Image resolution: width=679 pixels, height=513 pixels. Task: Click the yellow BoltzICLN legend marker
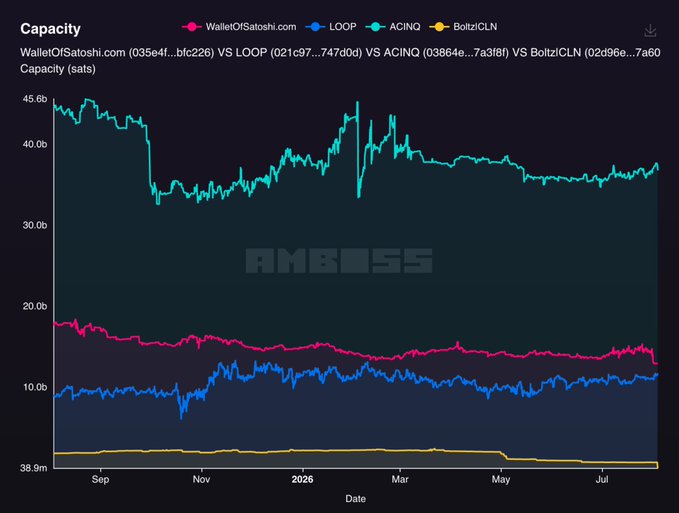coord(439,27)
